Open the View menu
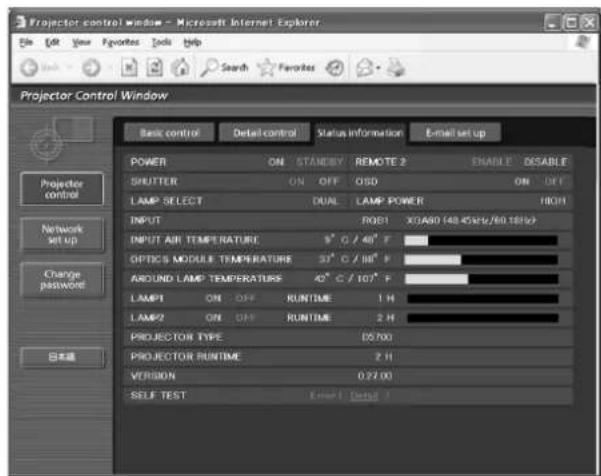The image size is (601, 476). coord(81,42)
